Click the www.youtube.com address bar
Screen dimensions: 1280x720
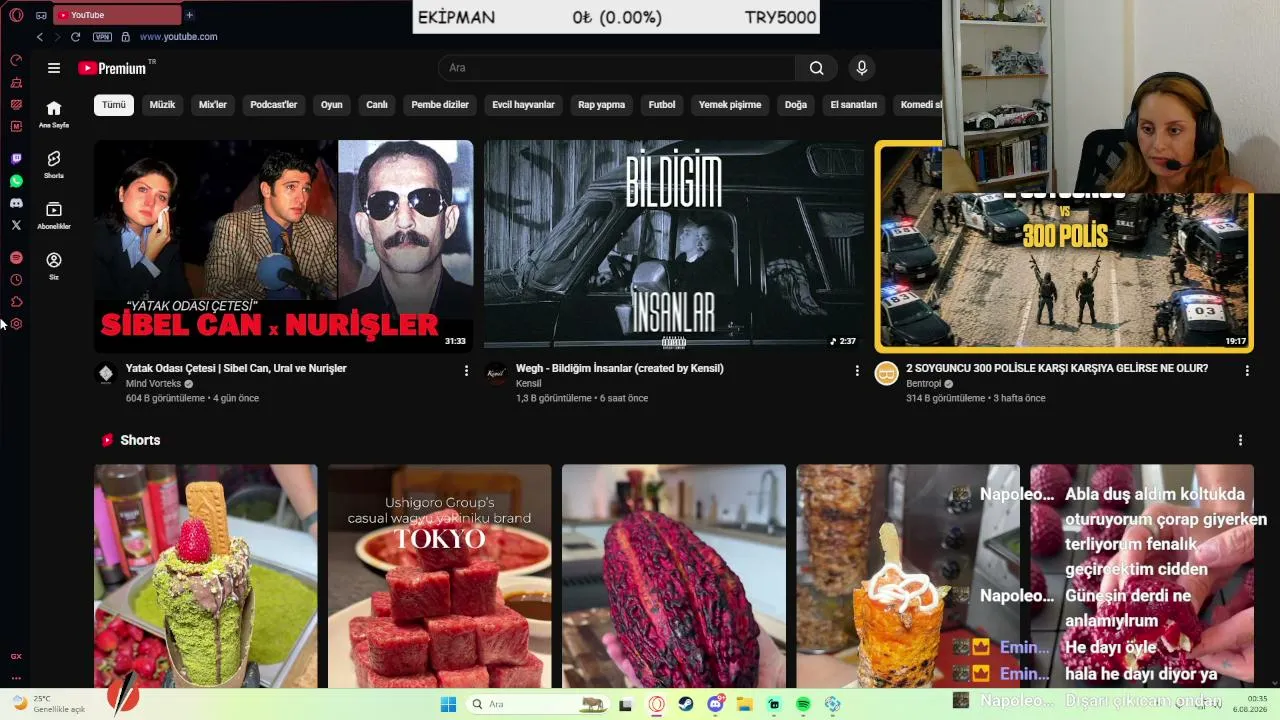coord(178,37)
